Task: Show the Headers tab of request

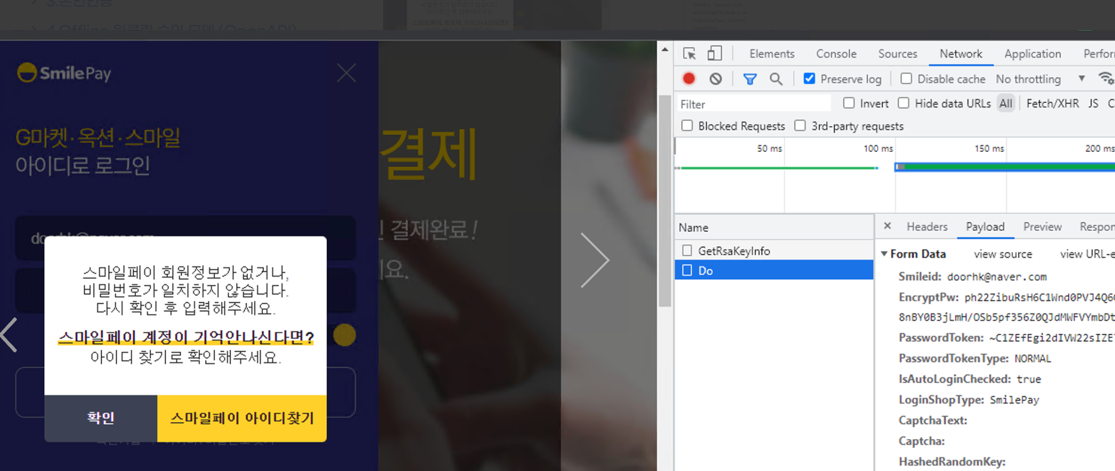Action: [x=927, y=227]
